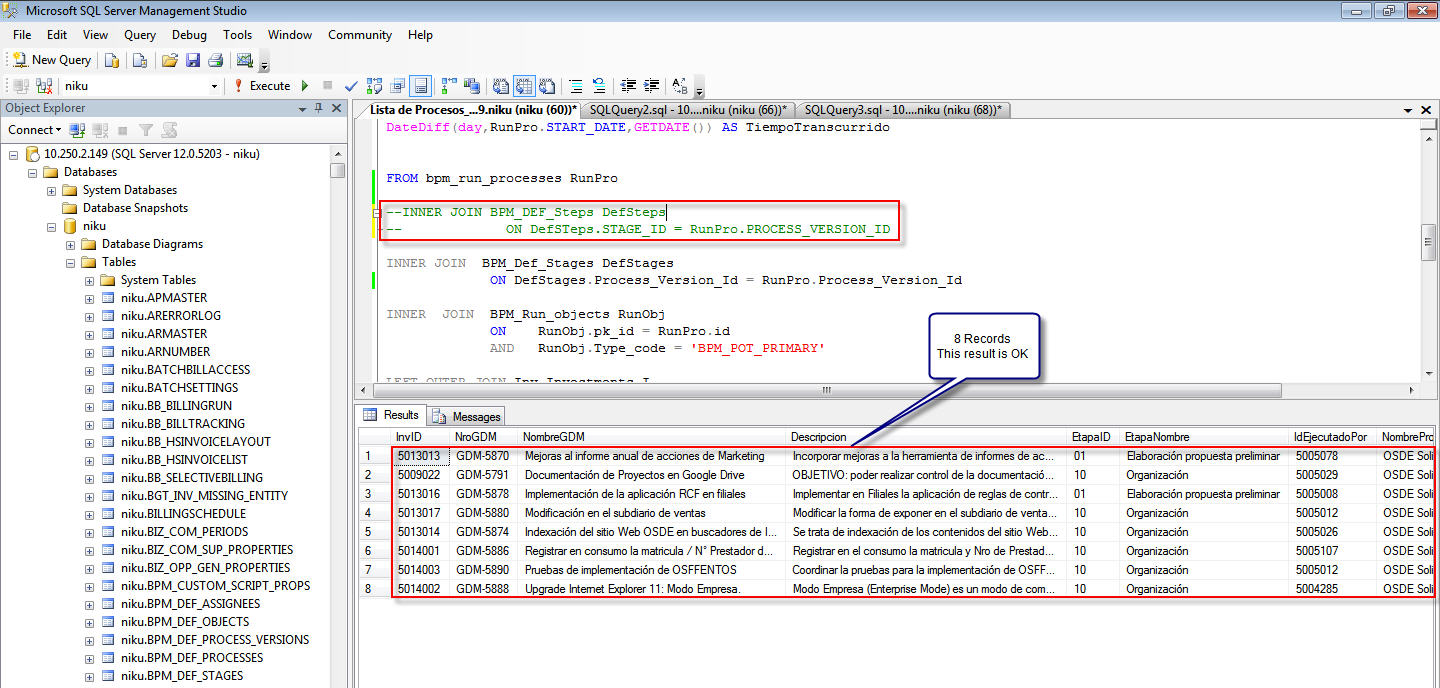Switch to Results to Grid
This screenshot has width=1440, height=688.
(x=524, y=86)
